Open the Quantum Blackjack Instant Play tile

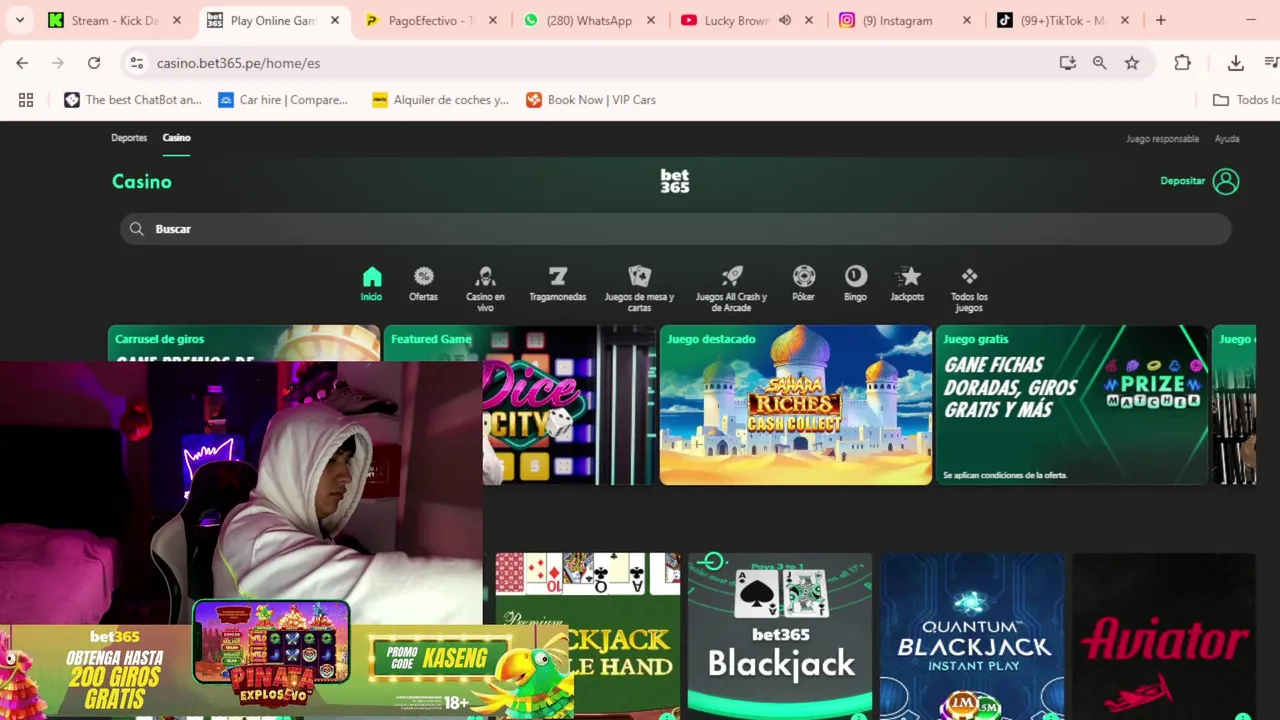[x=972, y=636]
